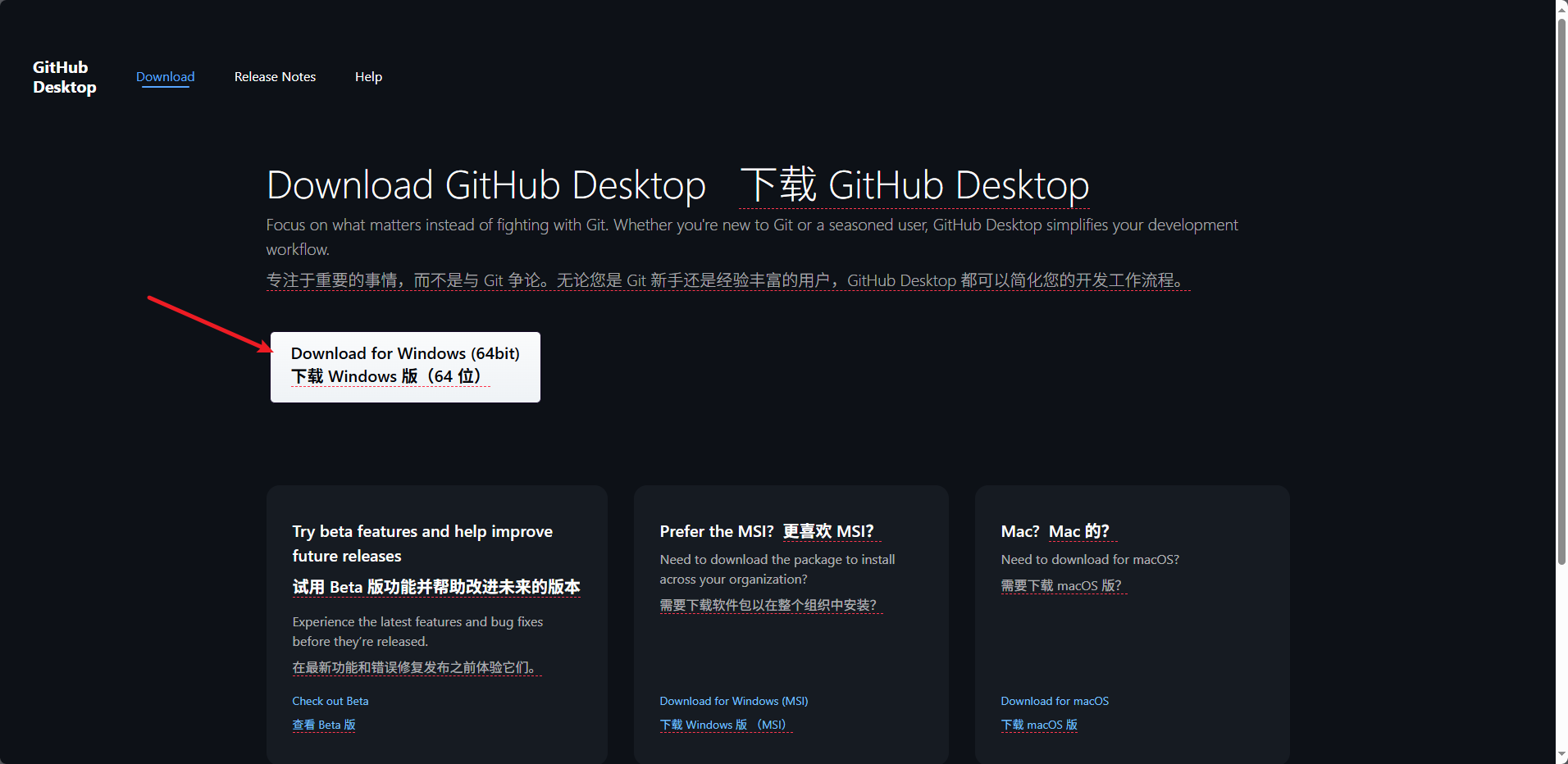Click the 需要下载 macOS 版? link
The image size is (1568, 764).
[x=1063, y=585]
